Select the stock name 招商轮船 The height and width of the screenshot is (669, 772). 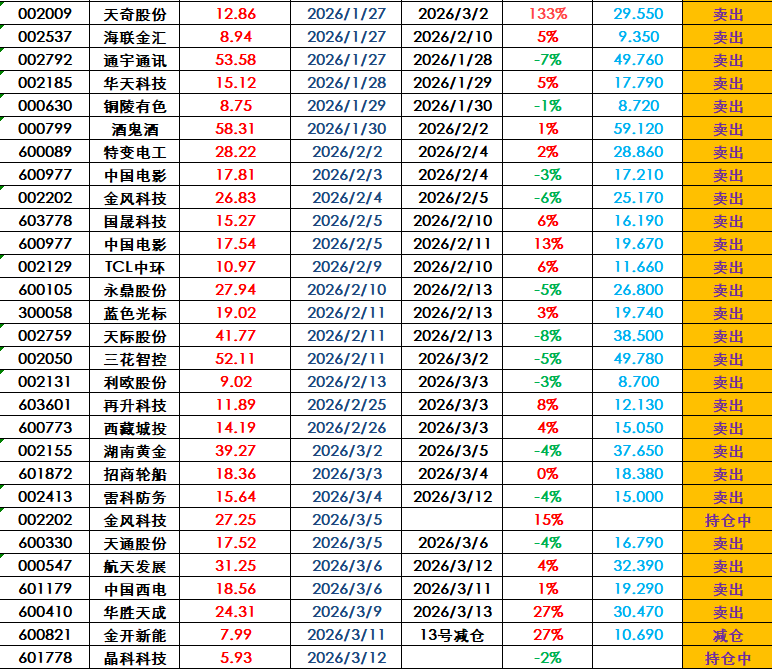135,475
